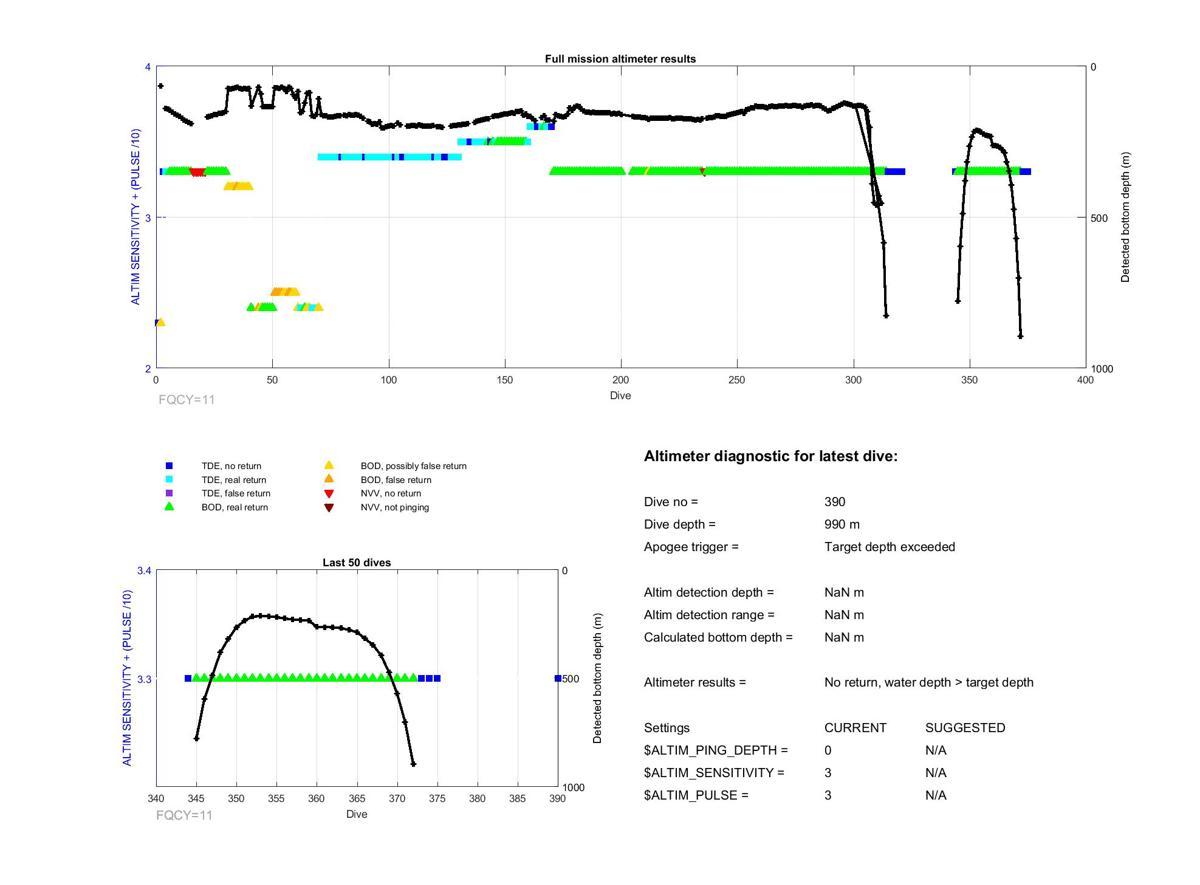Screen dimensions: 1200x885
Task: Select the isolated blue square at dive 390
Action: pos(558,678)
